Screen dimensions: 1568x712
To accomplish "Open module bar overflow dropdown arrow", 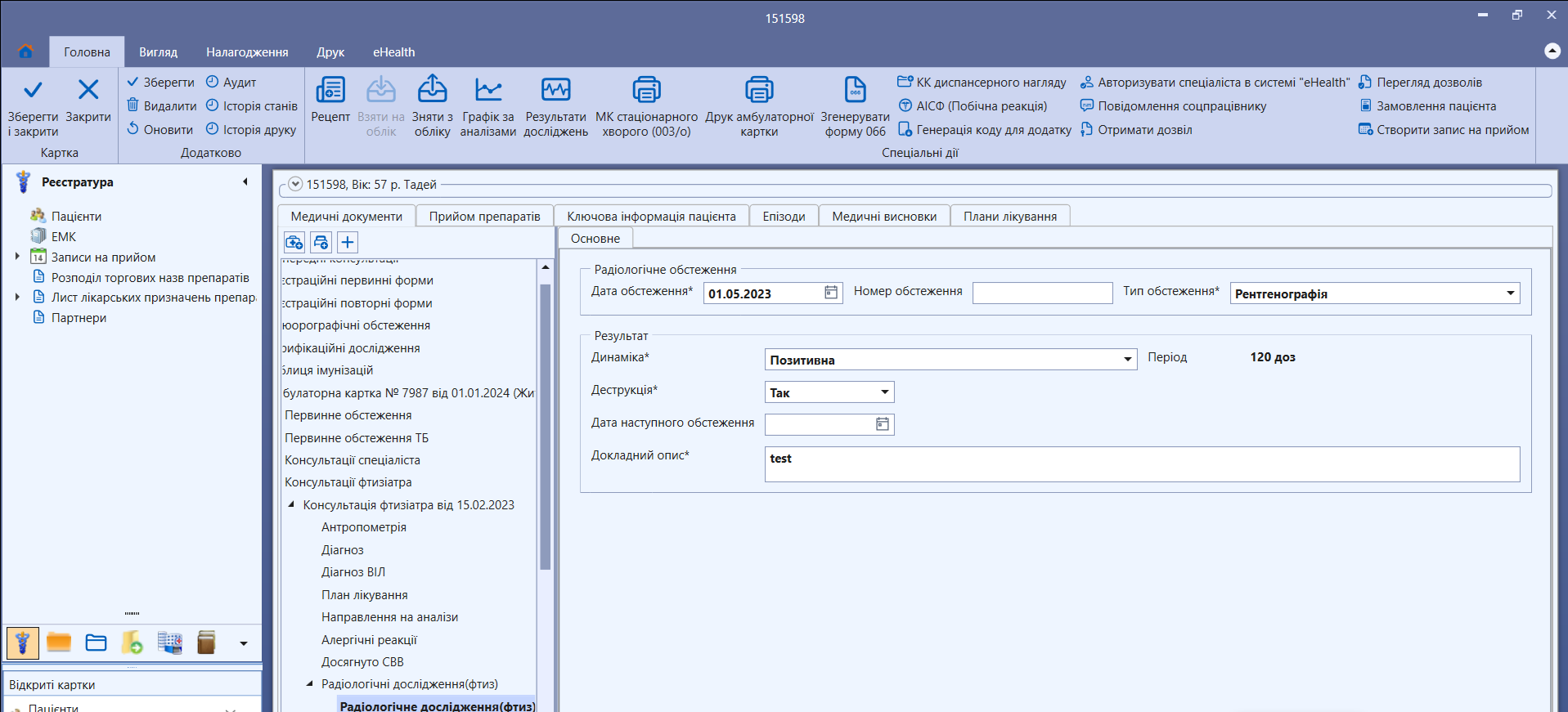I will point(243,643).
